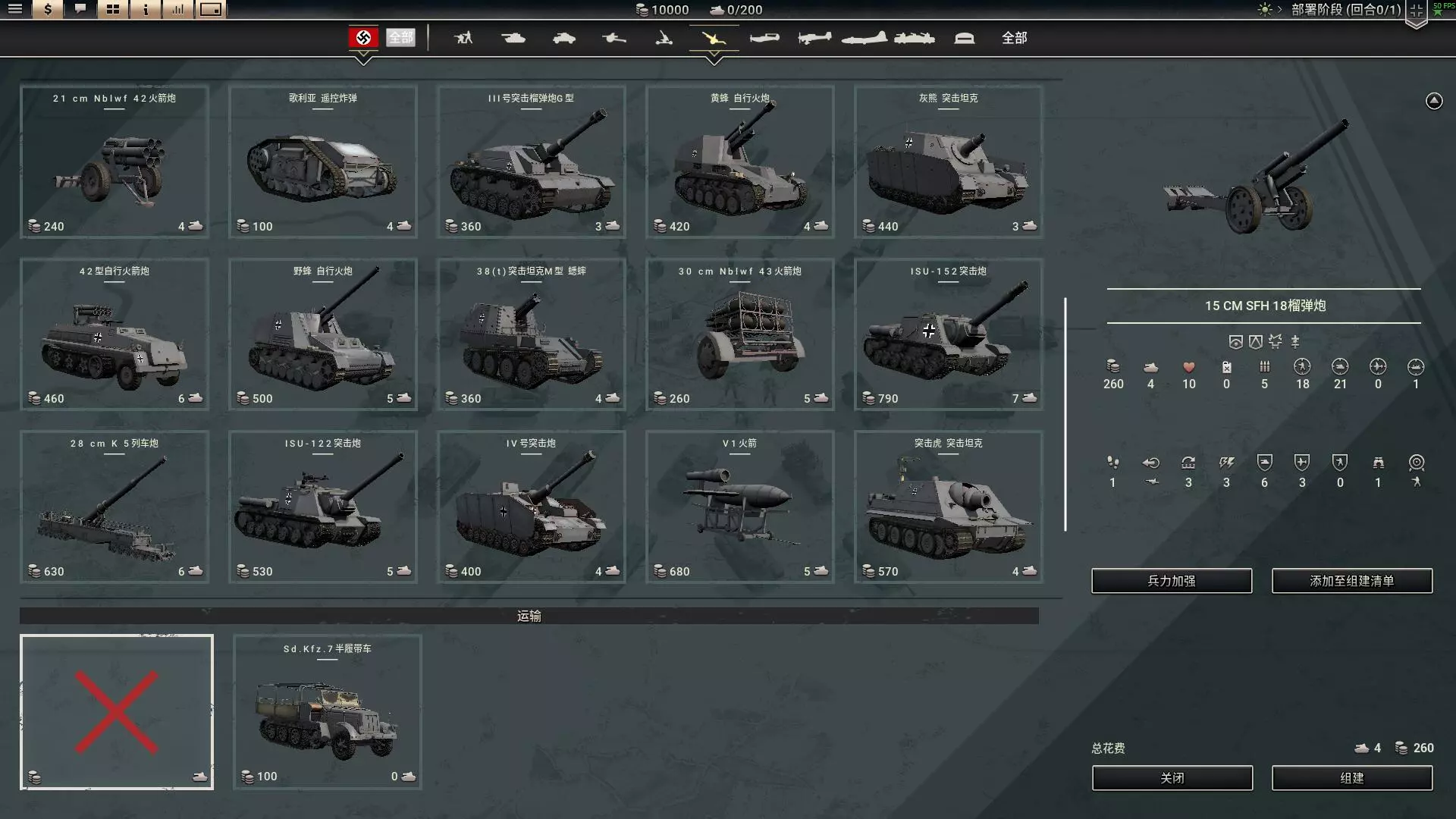
Task: Toggle the German faction flag filter
Action: [x=363, y=37]
